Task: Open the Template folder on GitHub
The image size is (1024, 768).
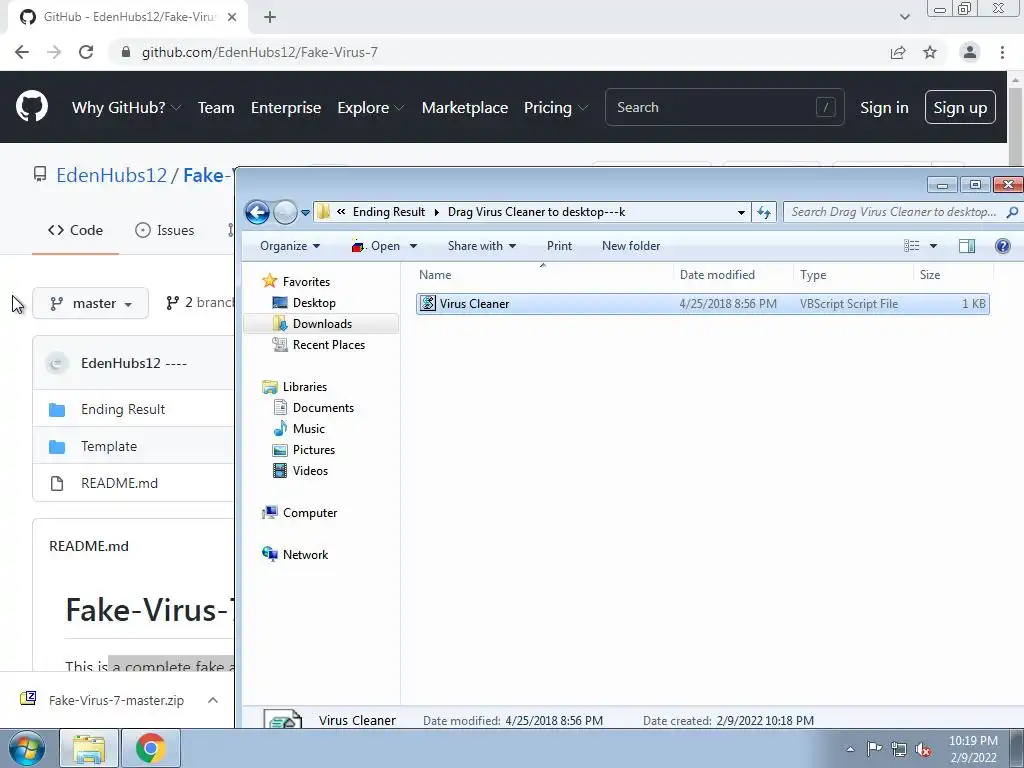Action: click(109, 447)
